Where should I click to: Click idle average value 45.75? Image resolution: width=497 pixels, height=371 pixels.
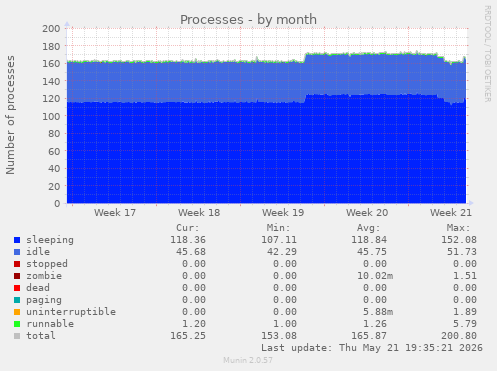click(x=372, y=252)
